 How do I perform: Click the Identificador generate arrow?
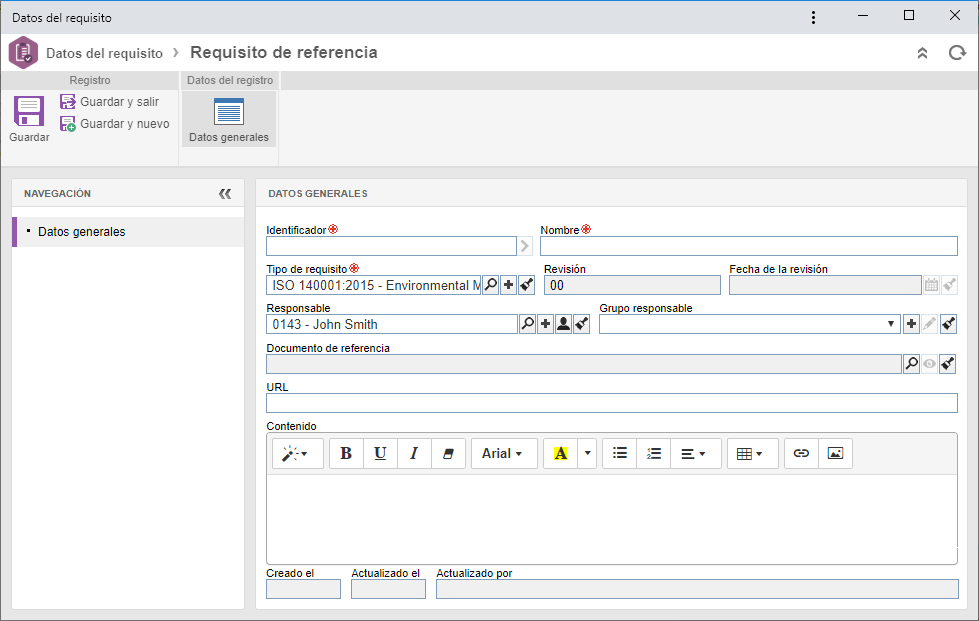[x=524, y=246]
